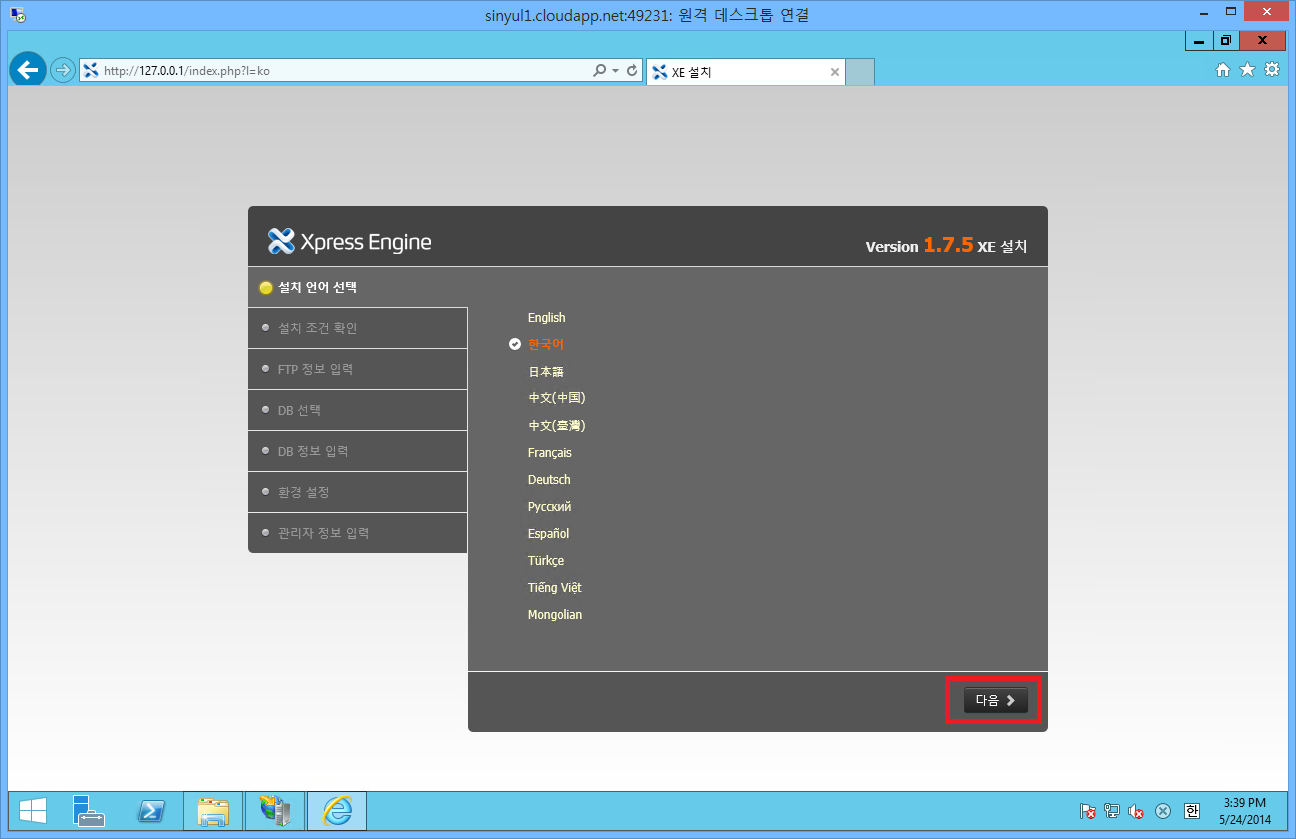The width and height of the screenshot is (1296, 839).
Task: Select Español language option
Action: [x=548, y=533]
